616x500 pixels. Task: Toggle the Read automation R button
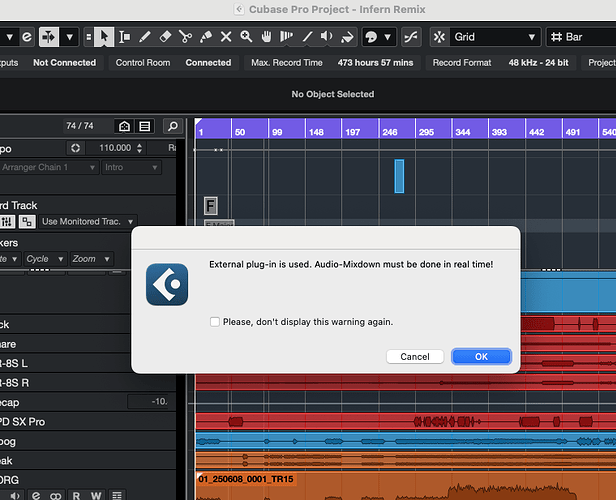coord(78,494)
